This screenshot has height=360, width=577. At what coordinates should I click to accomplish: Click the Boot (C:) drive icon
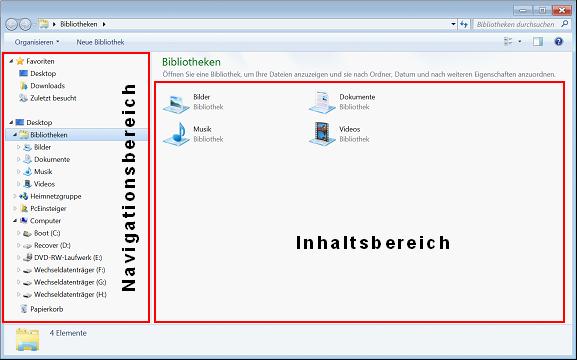click(27, 233)
